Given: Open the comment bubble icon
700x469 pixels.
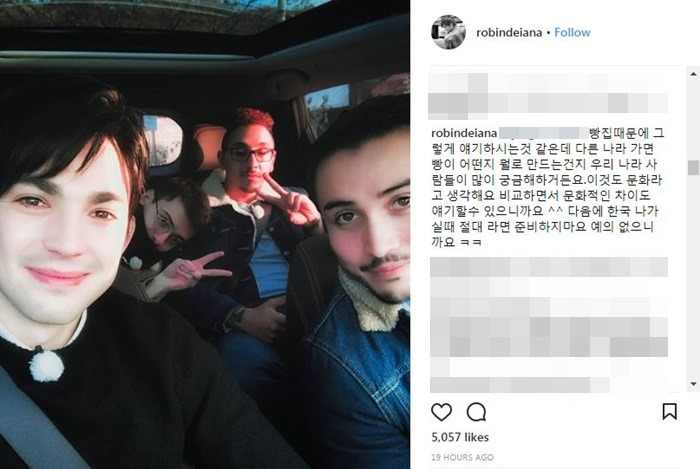Looking at the screenshot, I should point(476,412).
